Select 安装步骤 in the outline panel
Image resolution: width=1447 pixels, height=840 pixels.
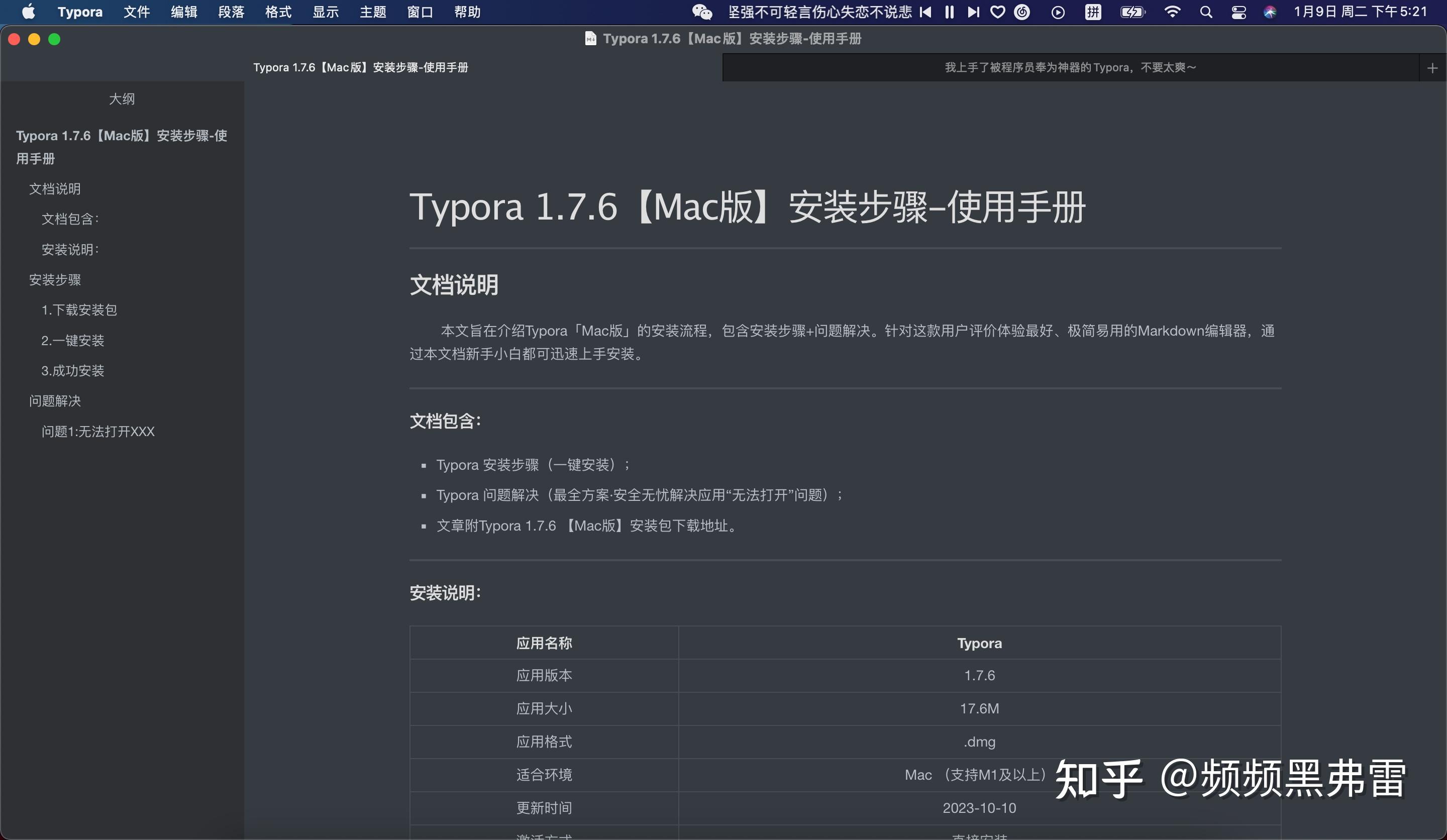(x=55, y=280)
